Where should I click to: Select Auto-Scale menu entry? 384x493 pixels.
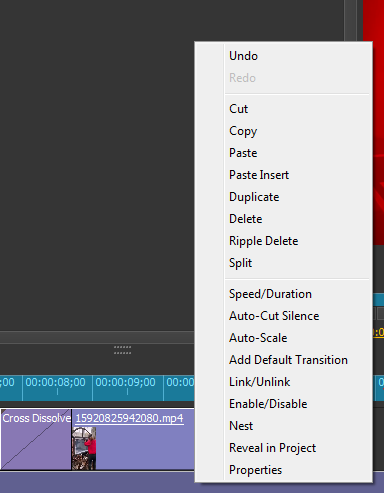pos(283,338)
